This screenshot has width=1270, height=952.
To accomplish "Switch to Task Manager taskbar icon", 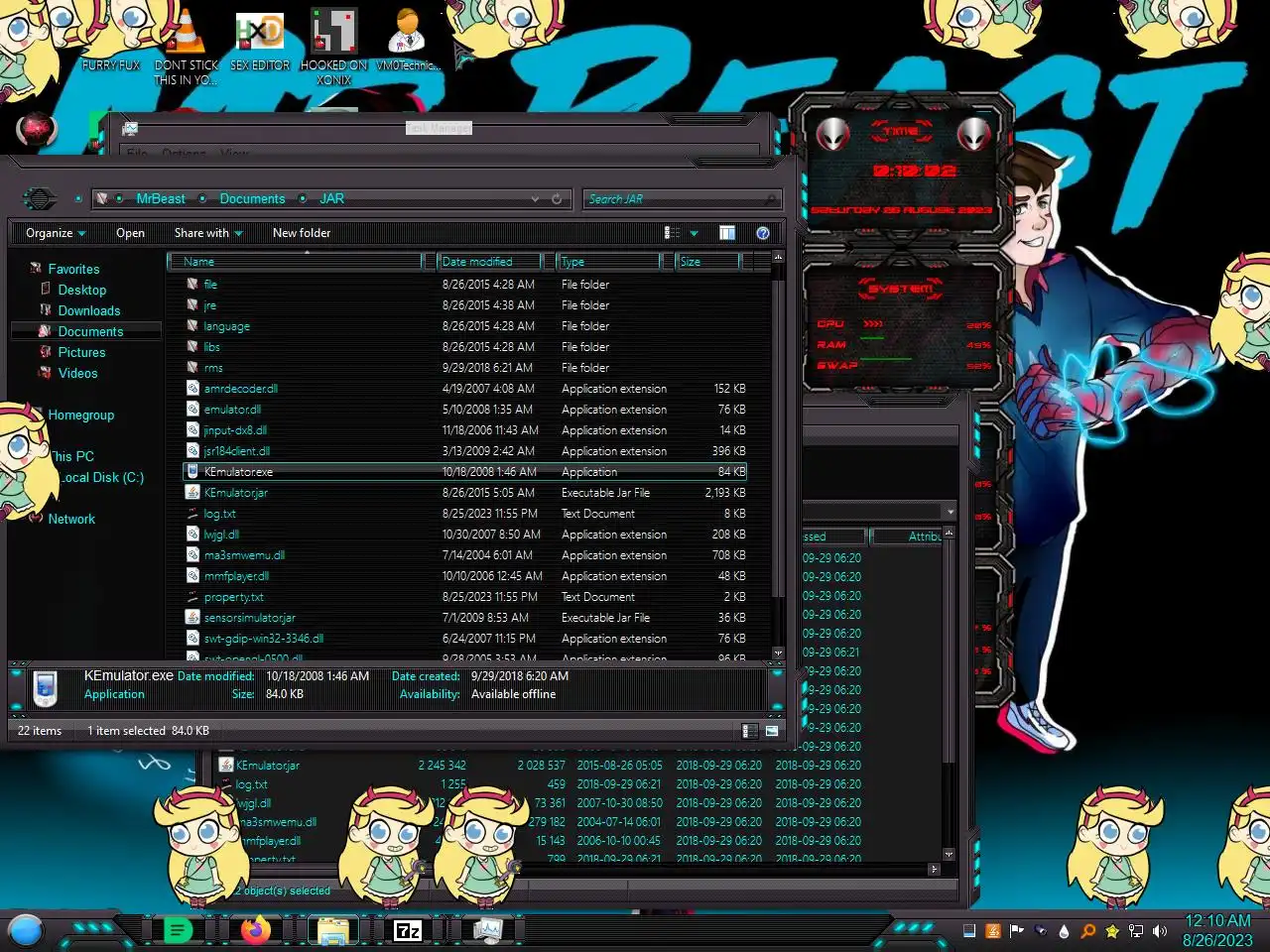I will 487,930.
